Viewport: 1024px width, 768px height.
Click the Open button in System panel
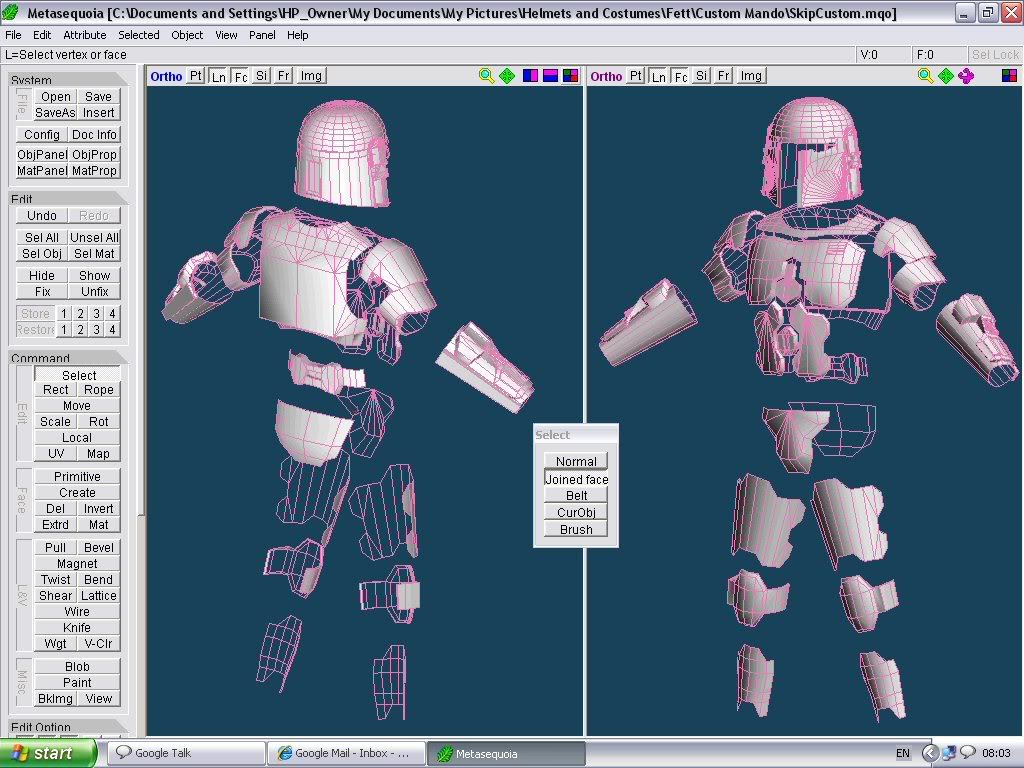(x=56, y=97)
